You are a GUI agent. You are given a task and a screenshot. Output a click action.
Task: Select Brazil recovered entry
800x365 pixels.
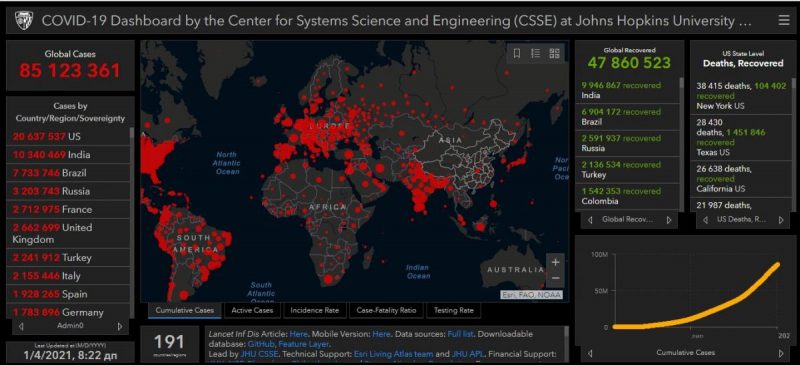628,117
